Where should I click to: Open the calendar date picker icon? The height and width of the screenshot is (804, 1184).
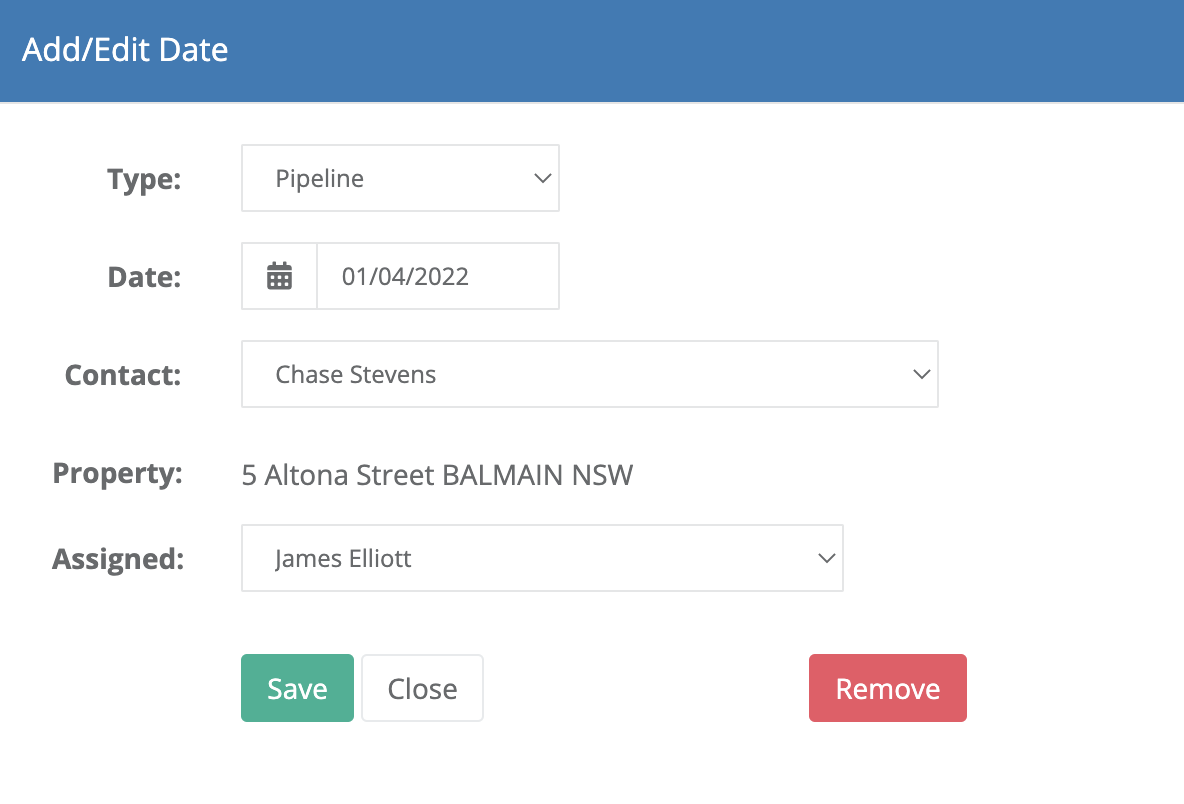[279, 276]
